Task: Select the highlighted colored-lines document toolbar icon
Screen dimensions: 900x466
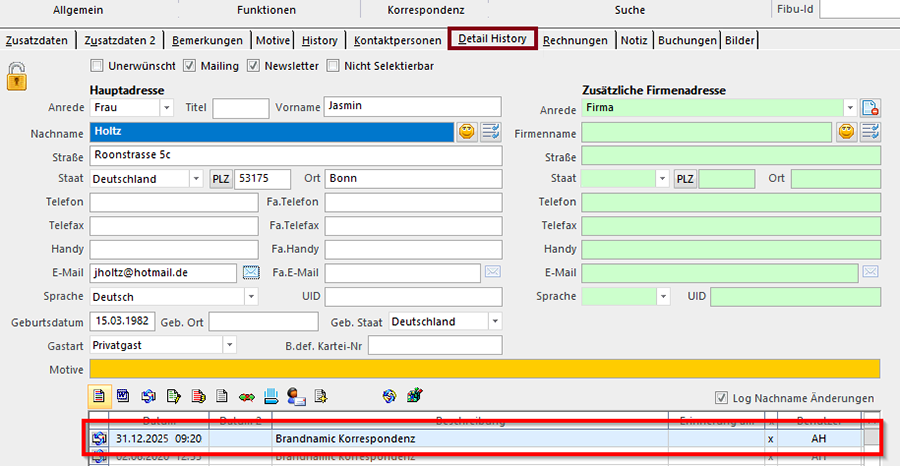Action: click(x=99, y=395)
